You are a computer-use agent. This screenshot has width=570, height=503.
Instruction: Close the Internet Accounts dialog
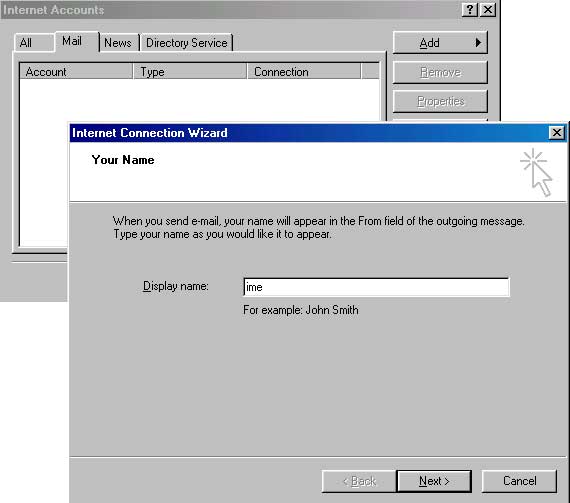coord(487,10)
